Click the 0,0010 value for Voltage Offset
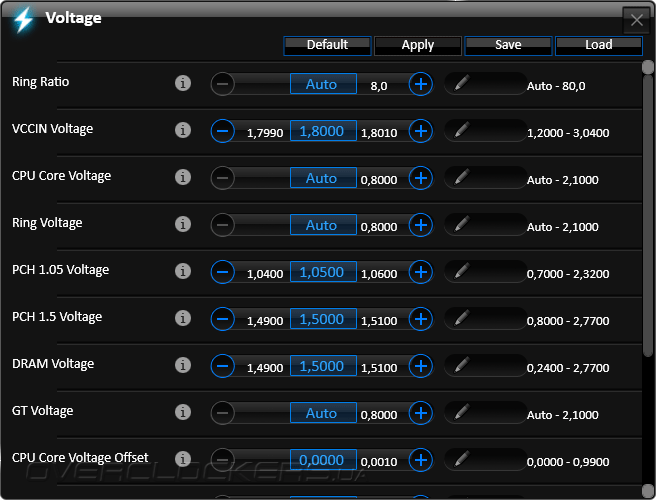Screen dimensions: 656x500 pyautogui.click(x=379, y=462)
